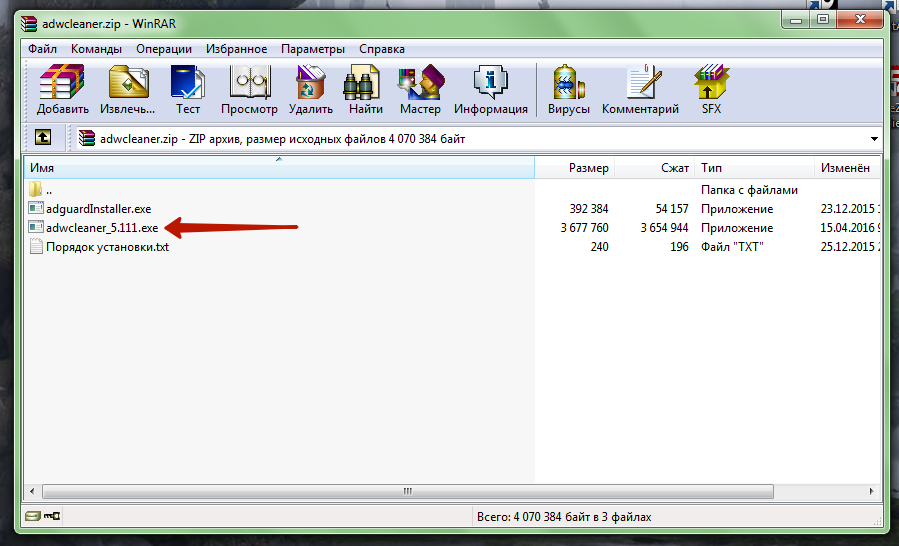Select adguardInstaller.exe file name

point(99,209)
